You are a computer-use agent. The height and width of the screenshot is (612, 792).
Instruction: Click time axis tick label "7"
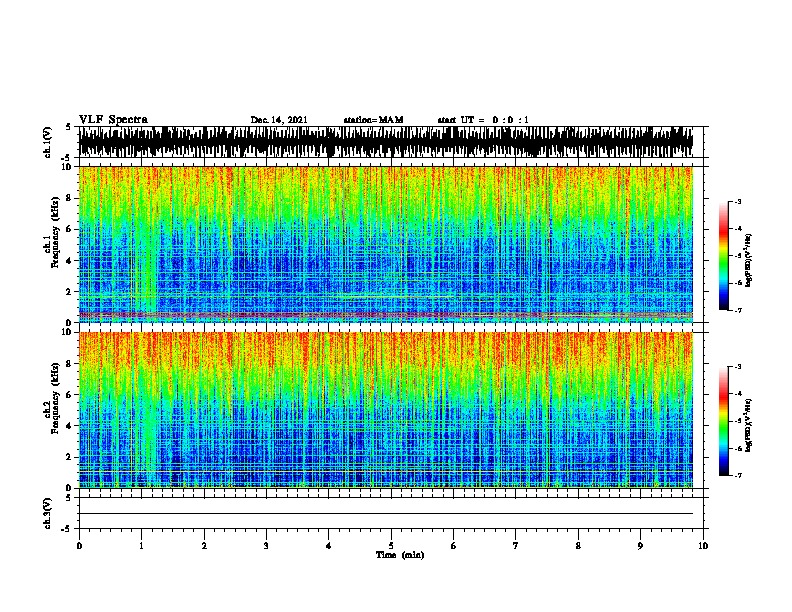[x=516, y=546]
